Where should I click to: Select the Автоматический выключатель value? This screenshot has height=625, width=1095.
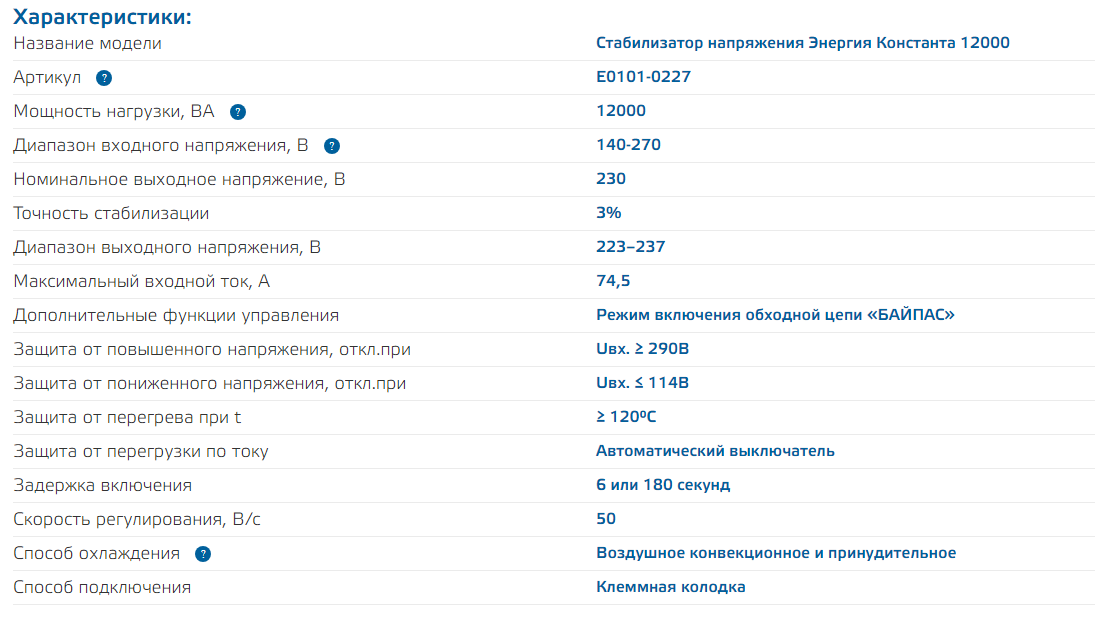tap(715, 451)
